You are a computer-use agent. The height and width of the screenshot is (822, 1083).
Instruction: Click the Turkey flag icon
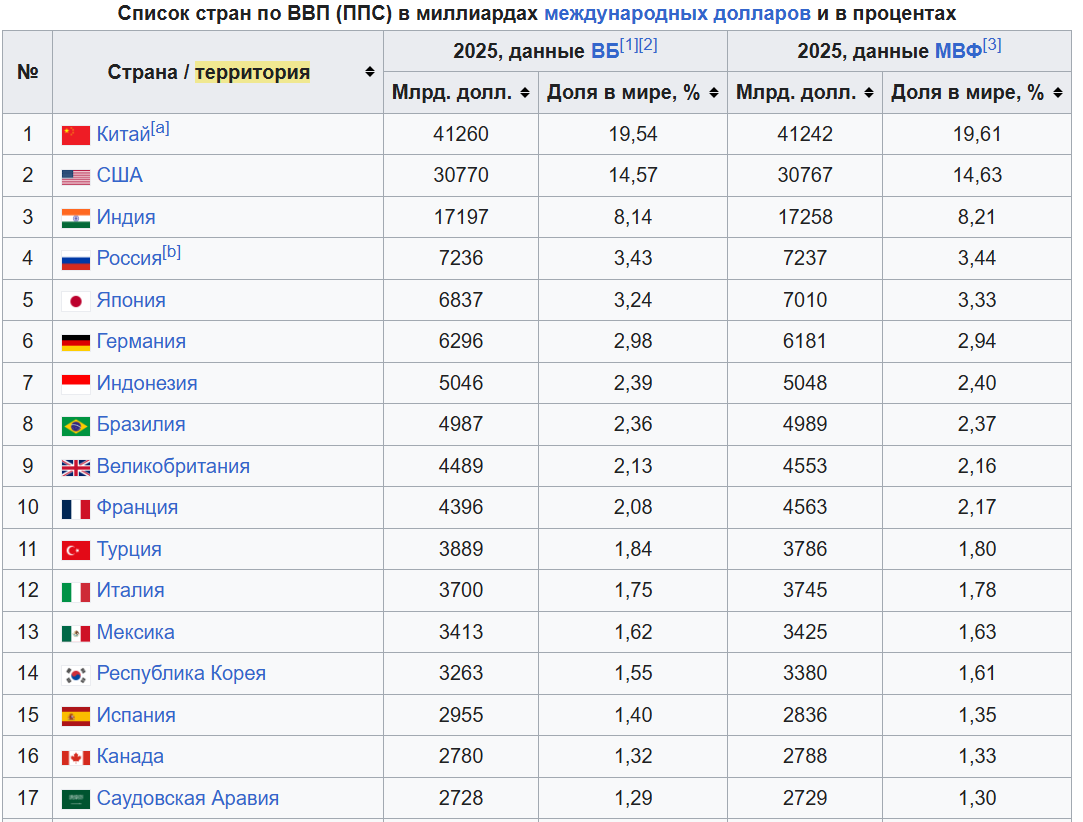pyautogui.click(x=76, y=551)
